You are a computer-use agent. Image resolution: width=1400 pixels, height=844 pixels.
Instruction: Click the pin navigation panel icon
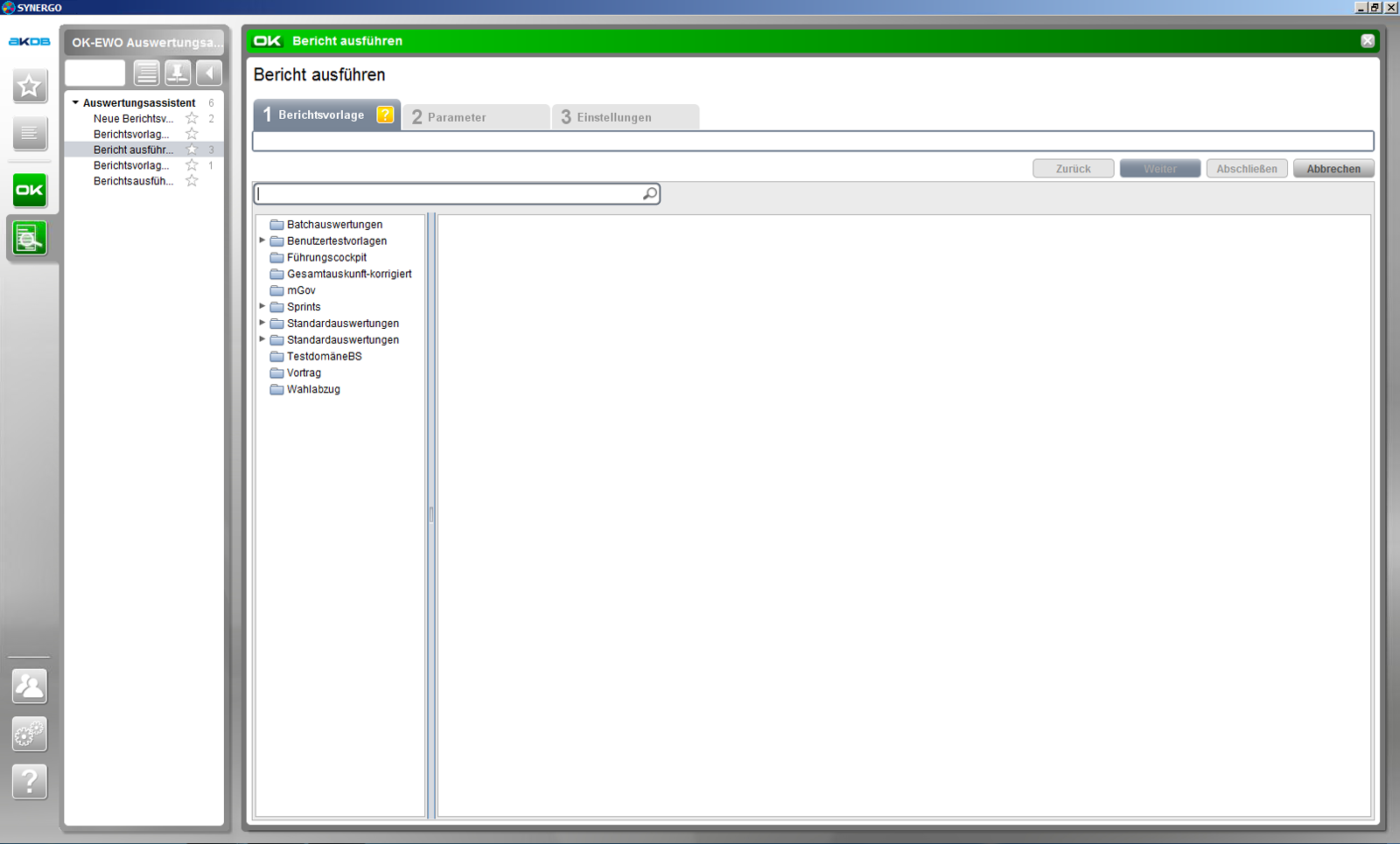click(178, 73)
